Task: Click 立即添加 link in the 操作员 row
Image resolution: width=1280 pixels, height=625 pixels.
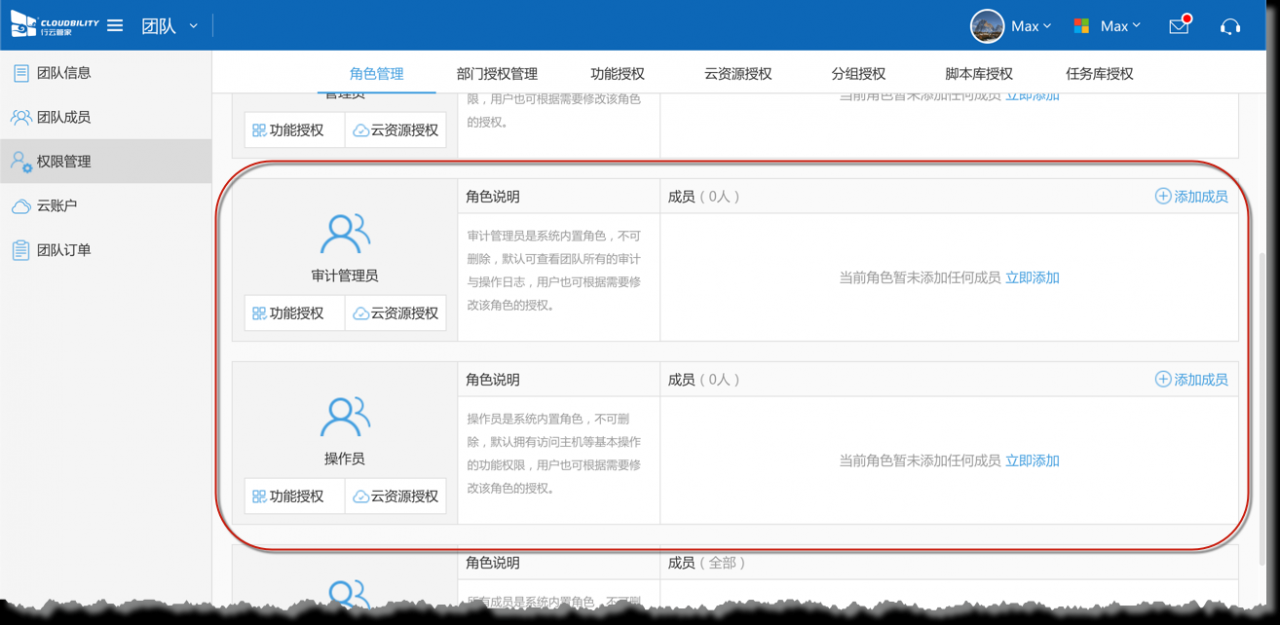Action: tap(1032, 461)
